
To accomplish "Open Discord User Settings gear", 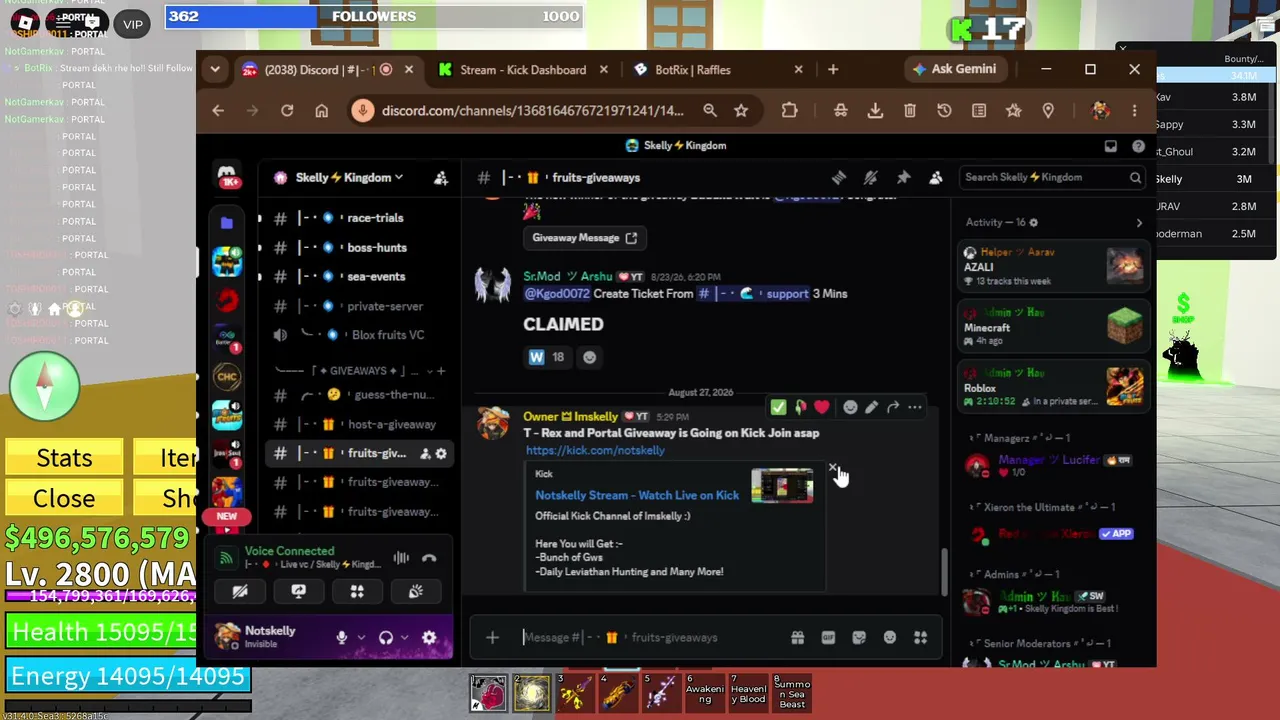I will (429, 637).
